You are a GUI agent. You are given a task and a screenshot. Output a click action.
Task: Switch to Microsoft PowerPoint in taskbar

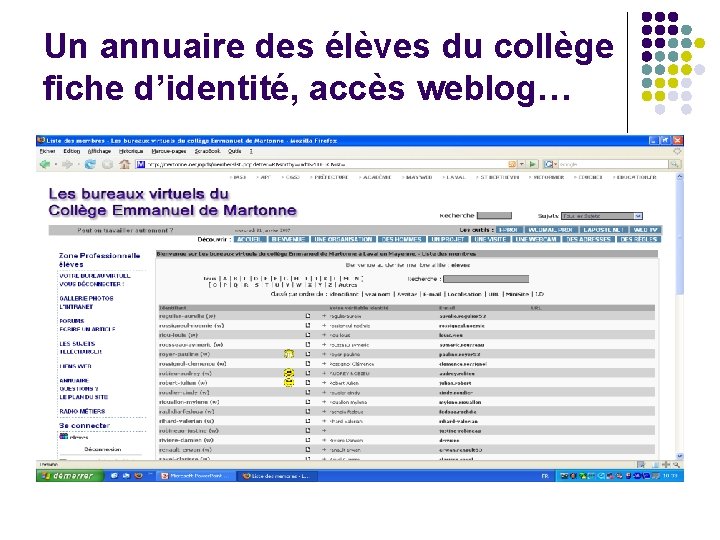point(197,476)
